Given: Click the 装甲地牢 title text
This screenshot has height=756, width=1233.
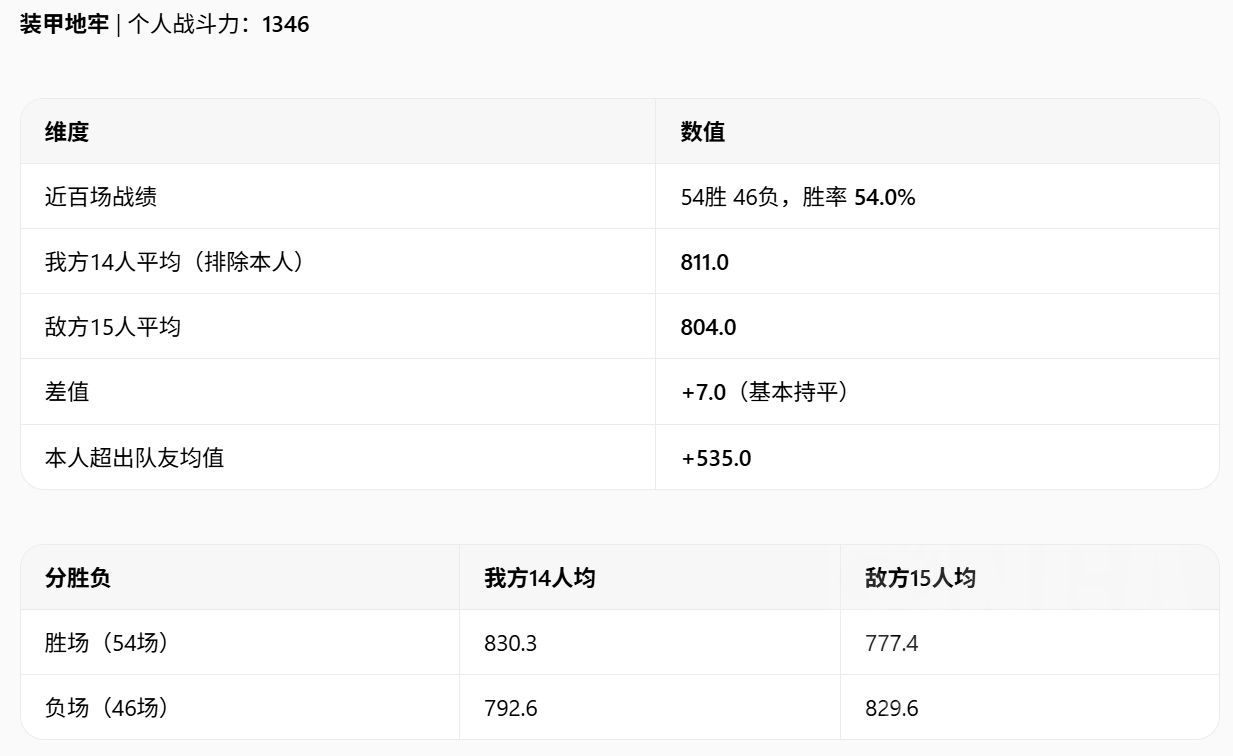Looking at the screenshot, I should (64, 24).
